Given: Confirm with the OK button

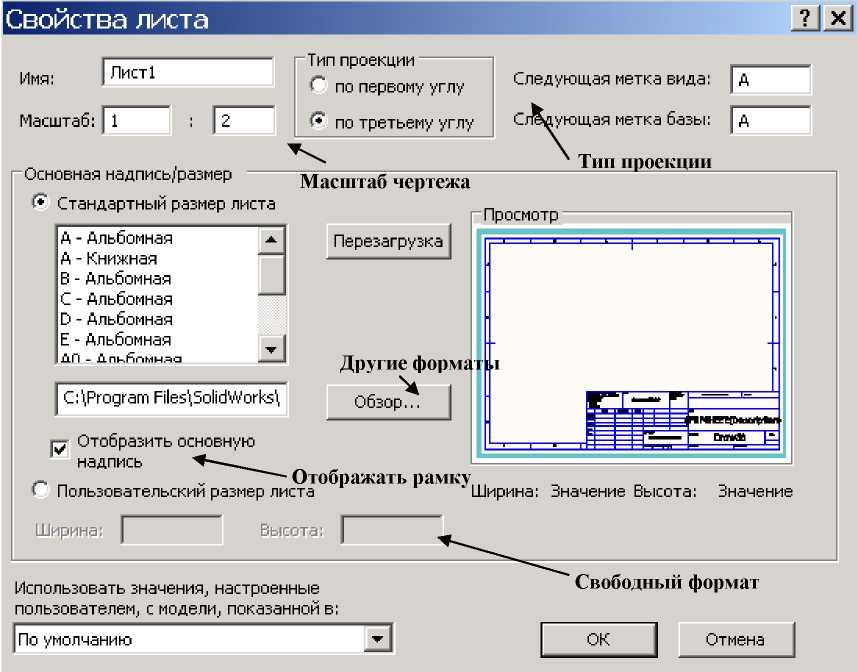Looking at the screenshot, I should (x=598, y=640).
